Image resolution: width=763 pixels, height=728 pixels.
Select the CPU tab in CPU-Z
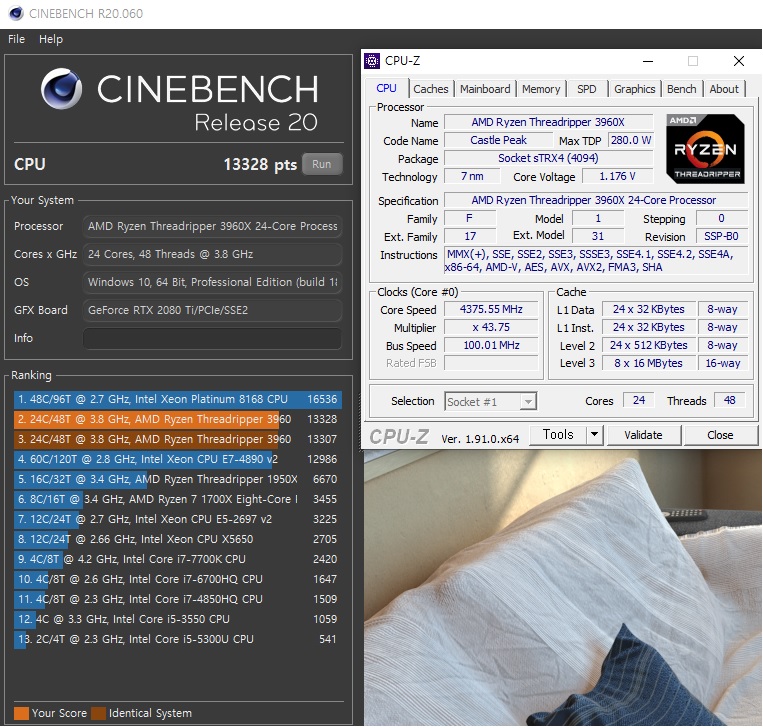[386, 88]
